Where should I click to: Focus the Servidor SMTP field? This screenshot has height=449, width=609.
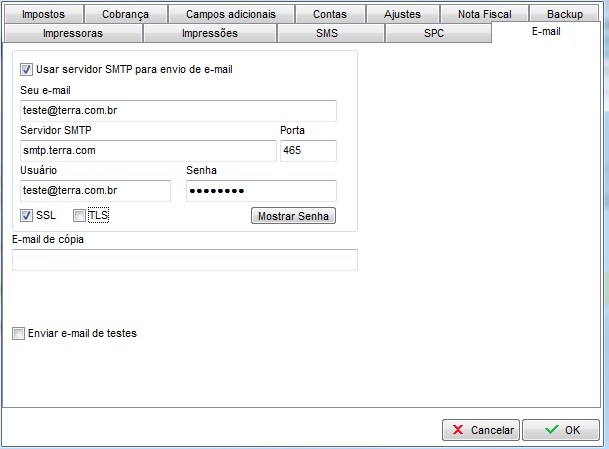point(147,151)
